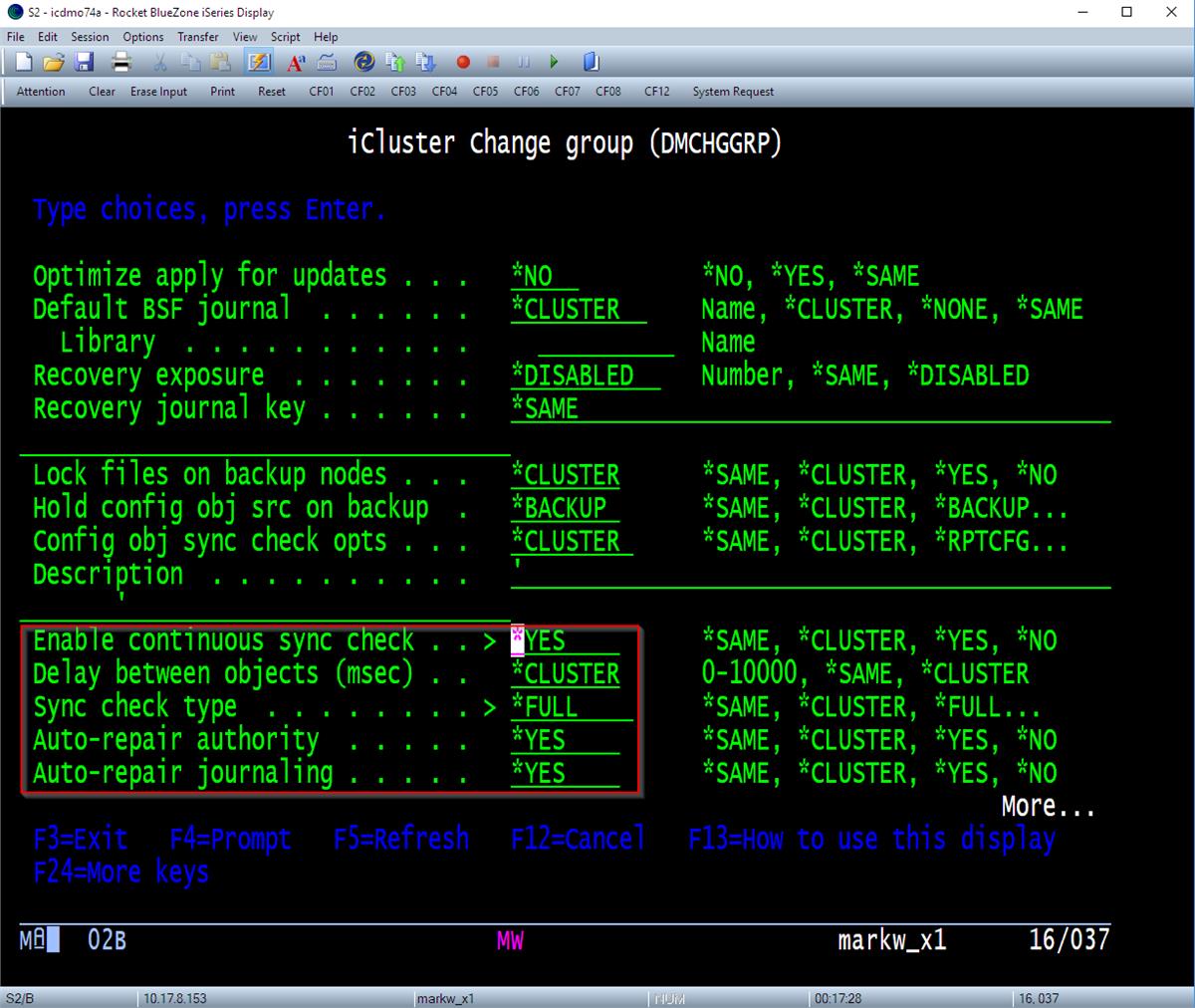Click the circular reconnect arrows icon

[x=364, y=62]
